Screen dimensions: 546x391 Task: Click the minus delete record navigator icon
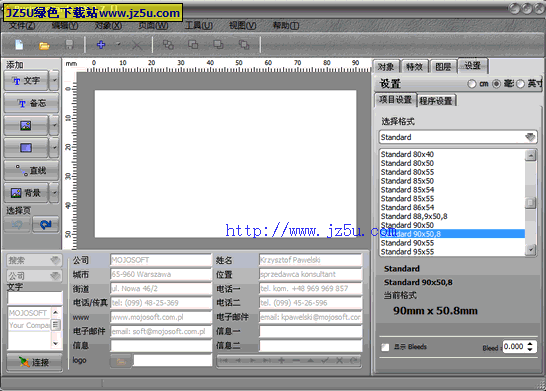(296, 361)
